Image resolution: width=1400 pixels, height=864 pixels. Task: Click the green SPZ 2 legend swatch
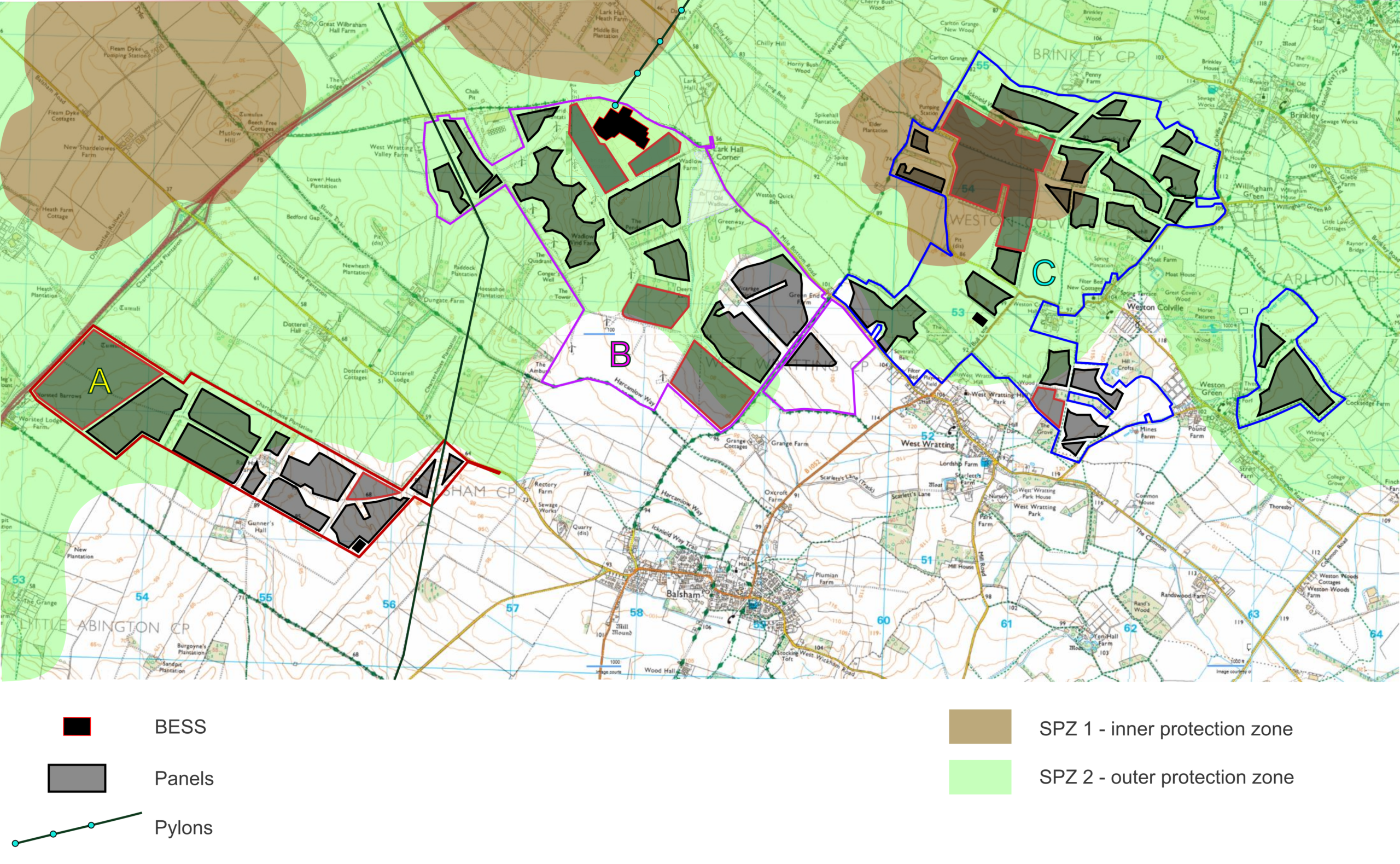980,776
